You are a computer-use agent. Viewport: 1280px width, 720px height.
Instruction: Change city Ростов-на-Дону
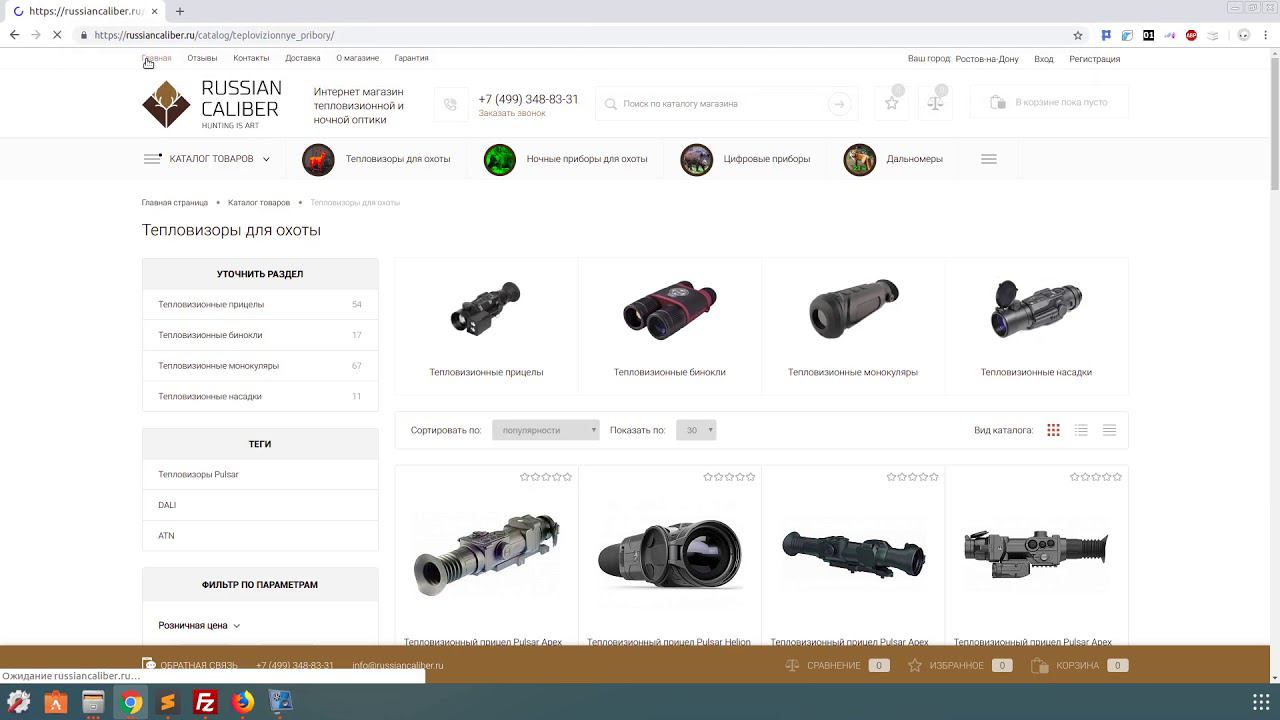click(987, 59)
